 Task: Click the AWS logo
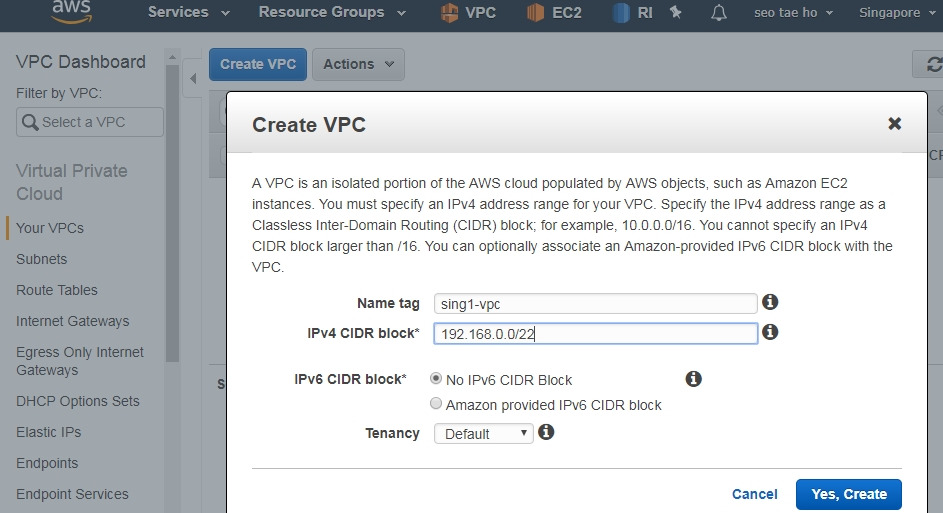coord(72,11)
